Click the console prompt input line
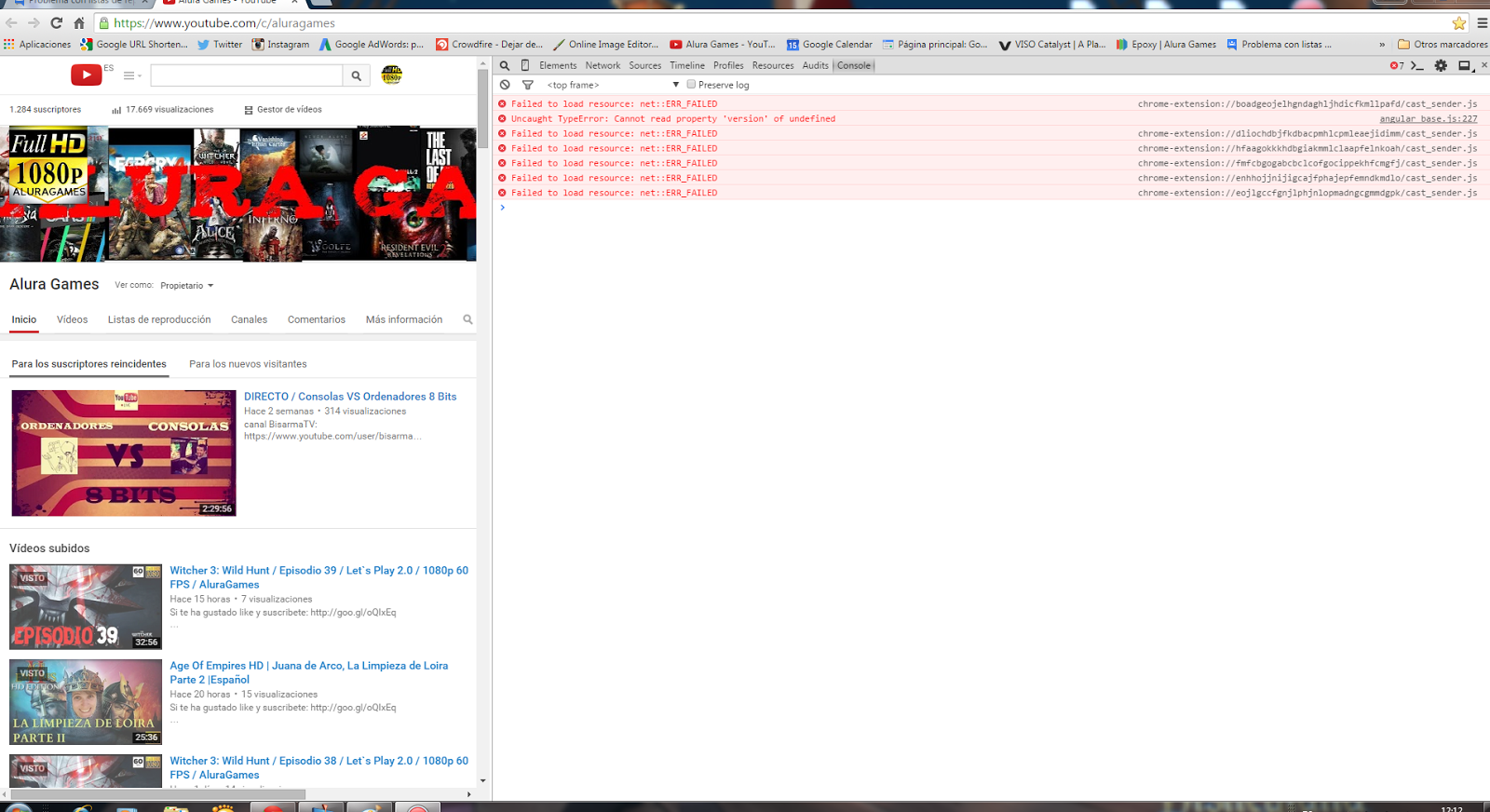 (x=992, y=208)
